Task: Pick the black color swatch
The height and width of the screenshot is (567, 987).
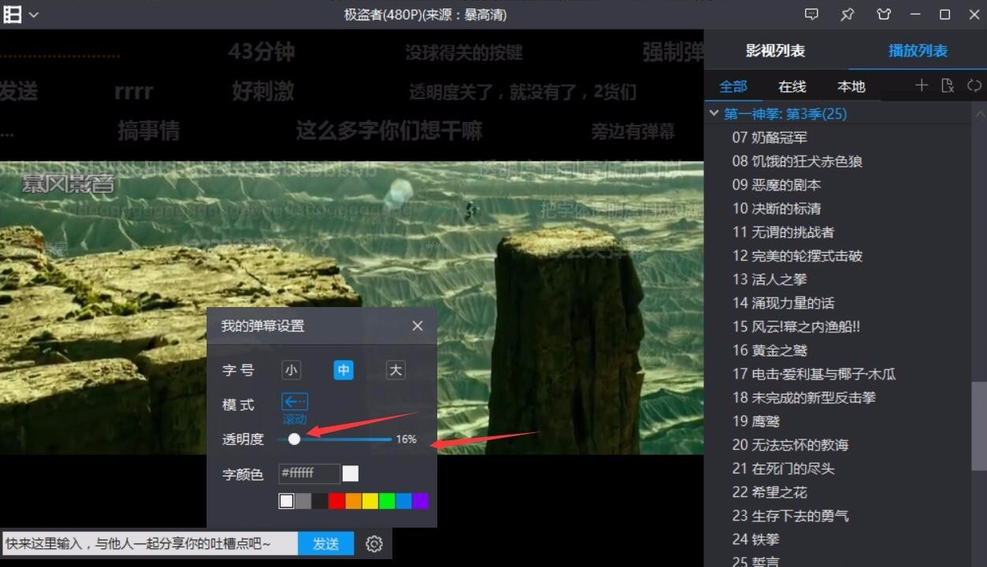Action: [x=320, y=501]
